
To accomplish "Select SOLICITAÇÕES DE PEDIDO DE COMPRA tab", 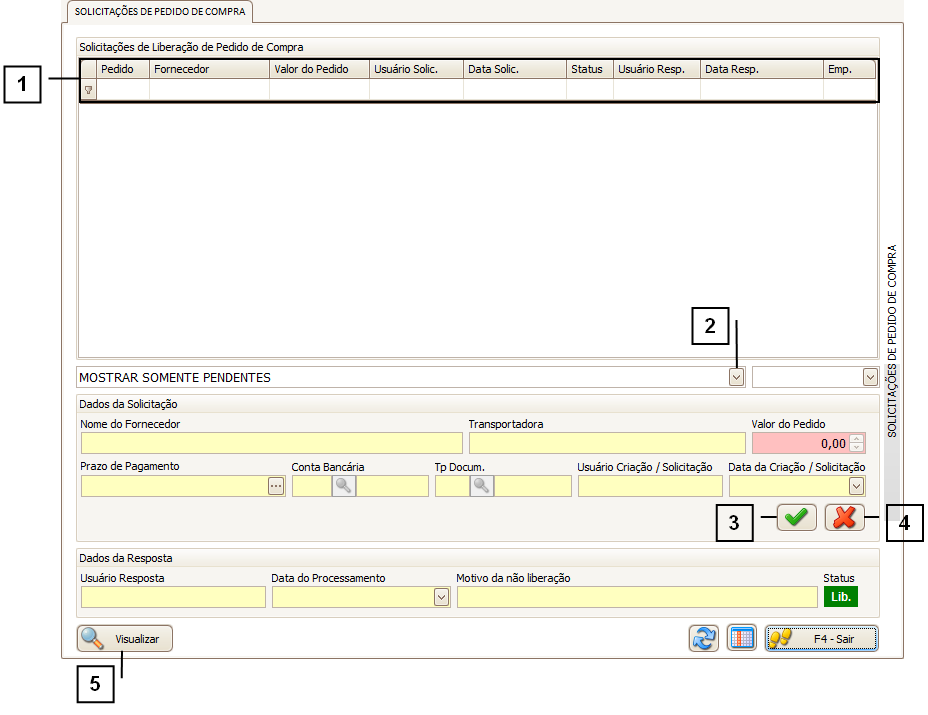I will [161, 12].
